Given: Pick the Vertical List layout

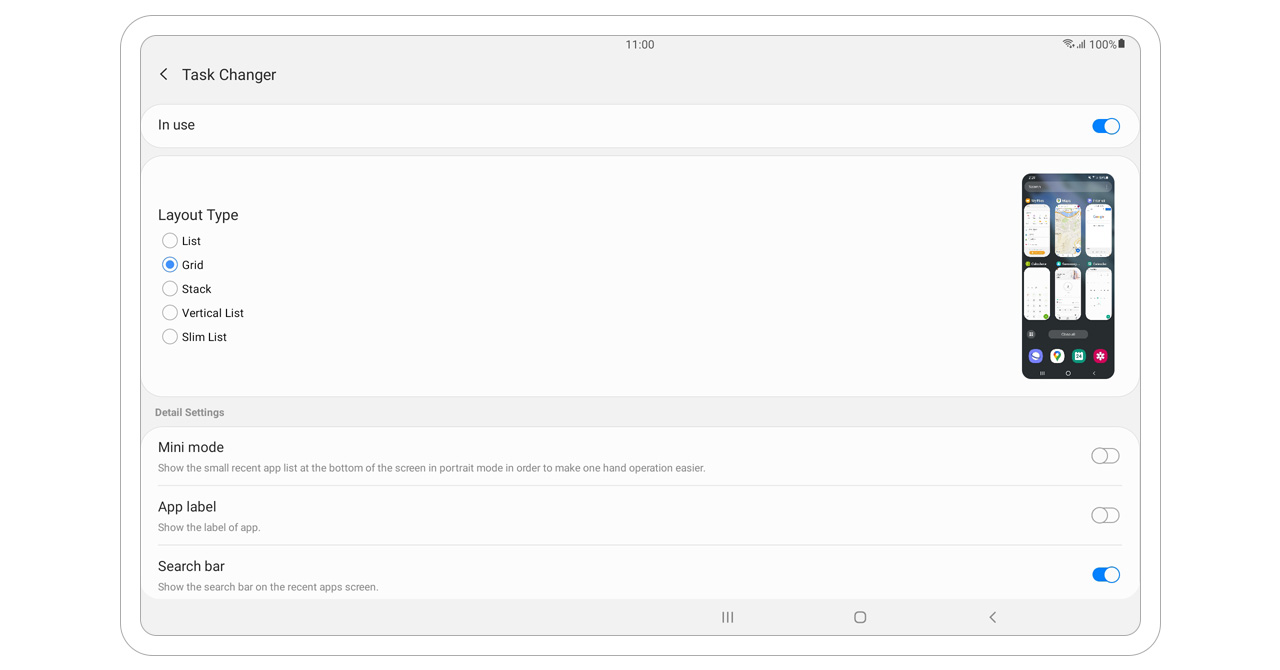Looking at the screenshot, I should coord(170,313).
